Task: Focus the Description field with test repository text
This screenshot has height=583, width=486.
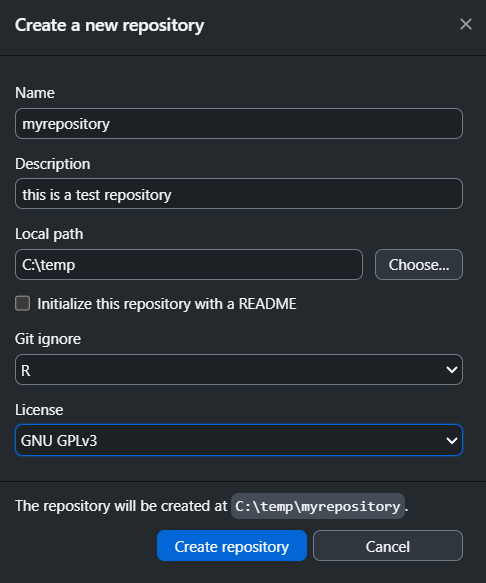Action: [x=239, y=194]
